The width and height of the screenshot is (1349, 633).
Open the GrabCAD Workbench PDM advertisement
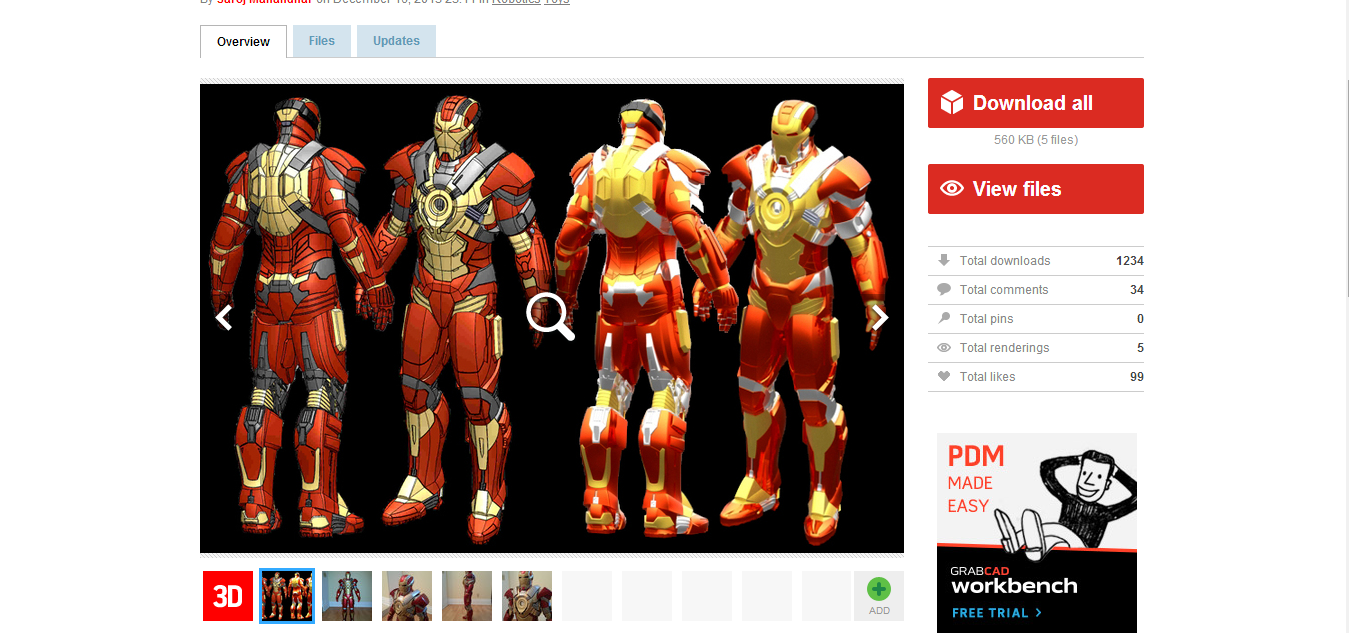1036,533
